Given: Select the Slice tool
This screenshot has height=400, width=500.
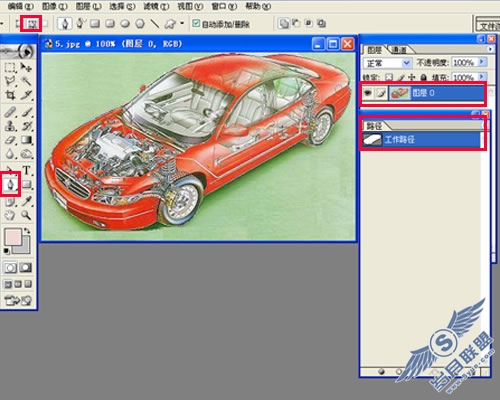Looking at the screenshot, I should tap(26, 95).
